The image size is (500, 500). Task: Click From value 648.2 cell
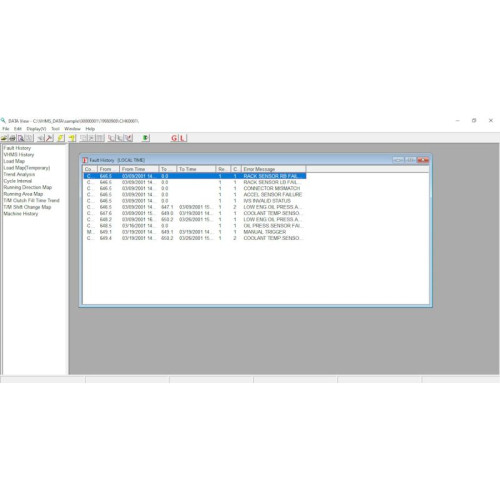[x=106, y=220]
